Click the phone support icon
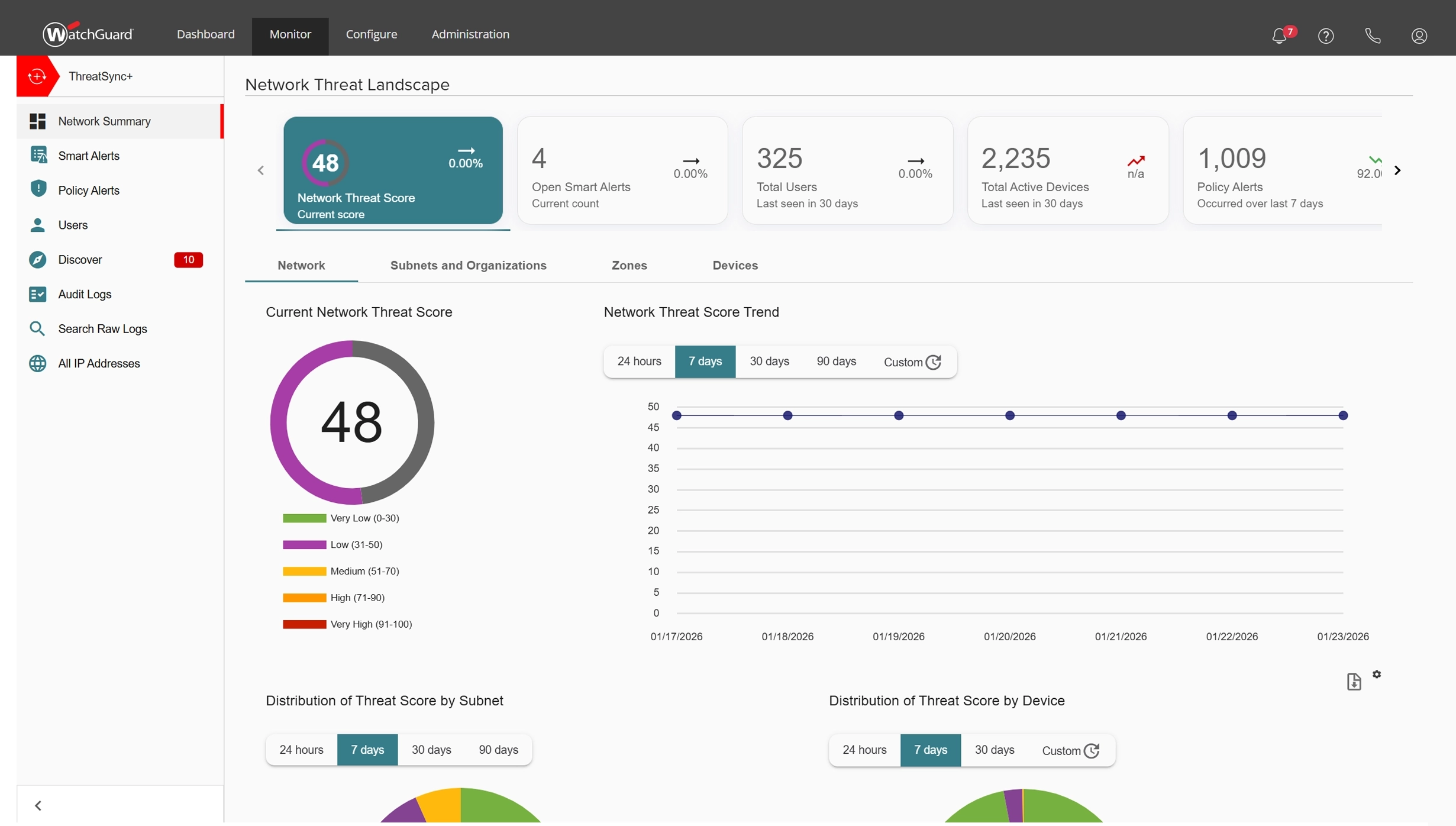Image resolution: width=1456 pixels, height=826 pixels. click(1373, 36)
